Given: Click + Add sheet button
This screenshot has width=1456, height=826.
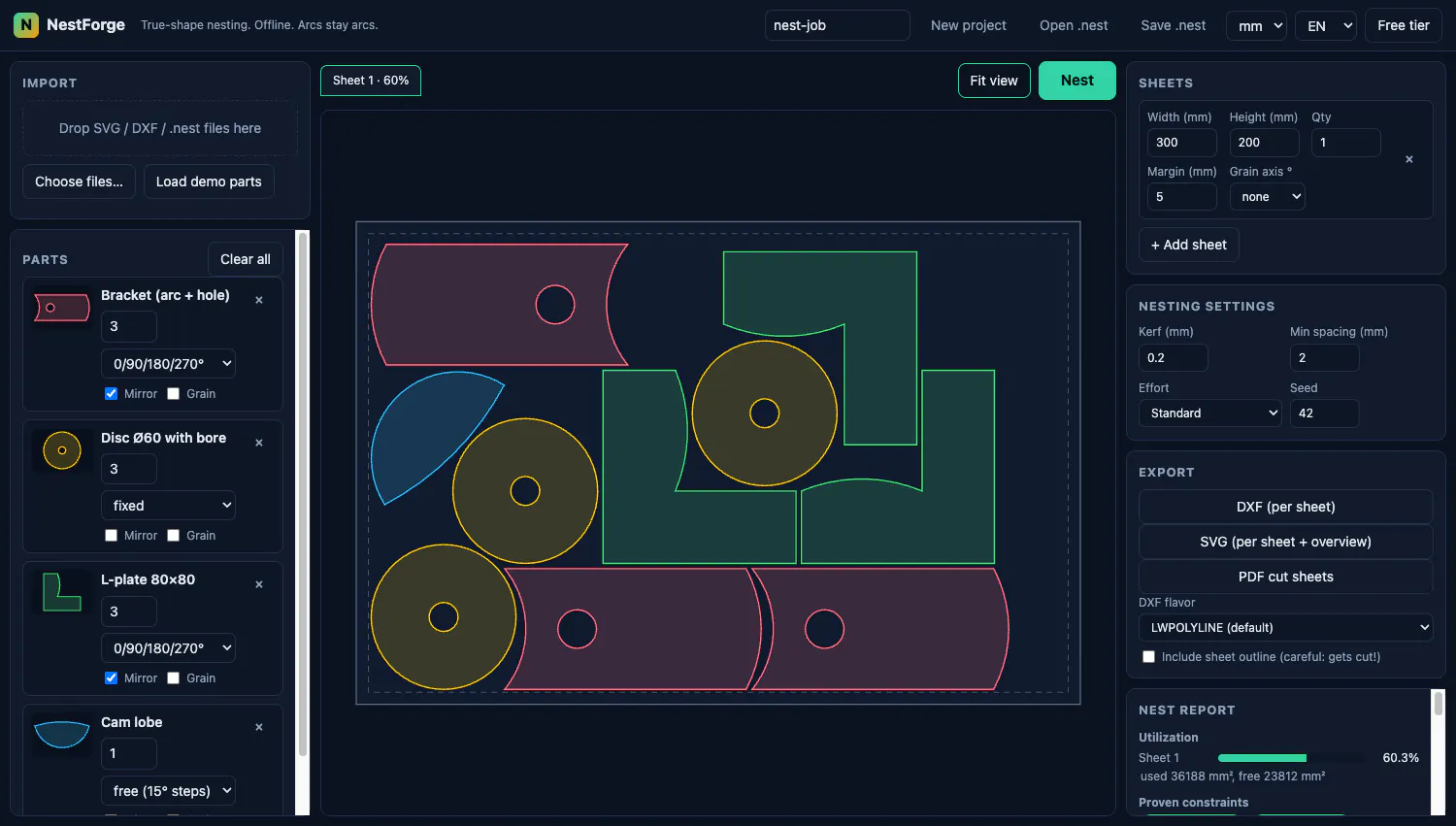Looking at the screenshot, I should pos(1188,245).
